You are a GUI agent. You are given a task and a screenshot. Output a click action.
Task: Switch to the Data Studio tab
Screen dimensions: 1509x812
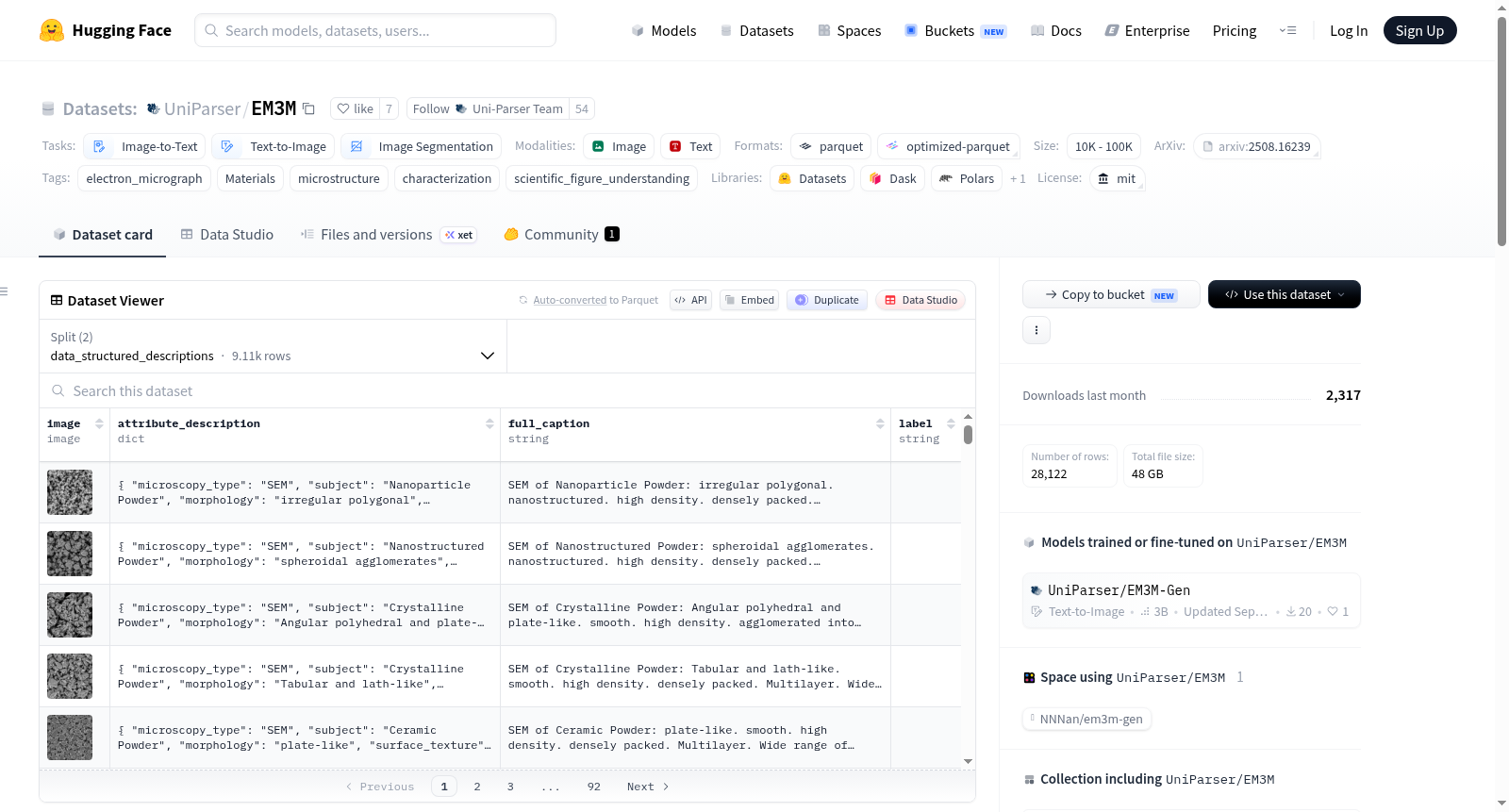[x=227, y=234]
